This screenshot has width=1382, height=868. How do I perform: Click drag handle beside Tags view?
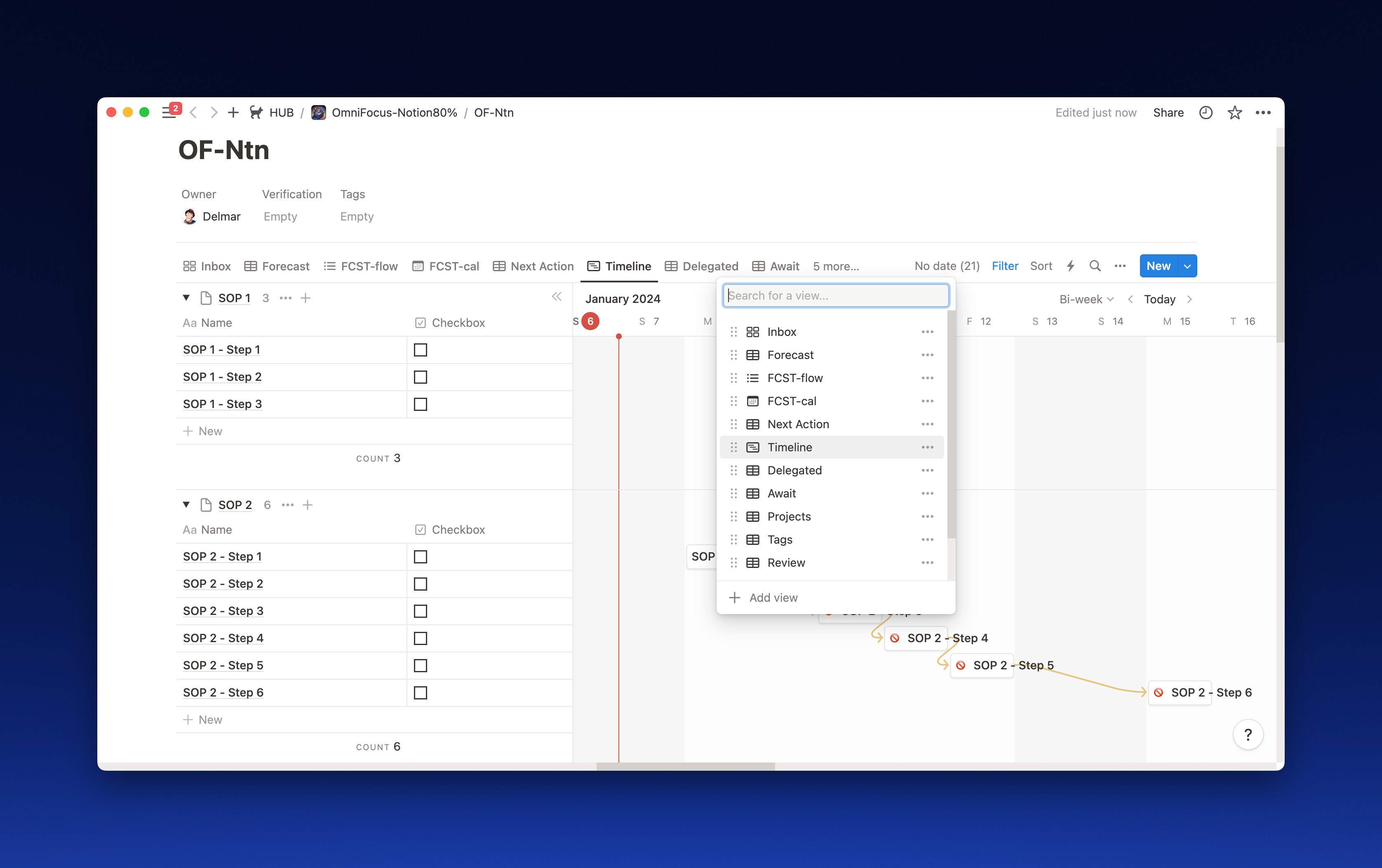click(733, 540)
